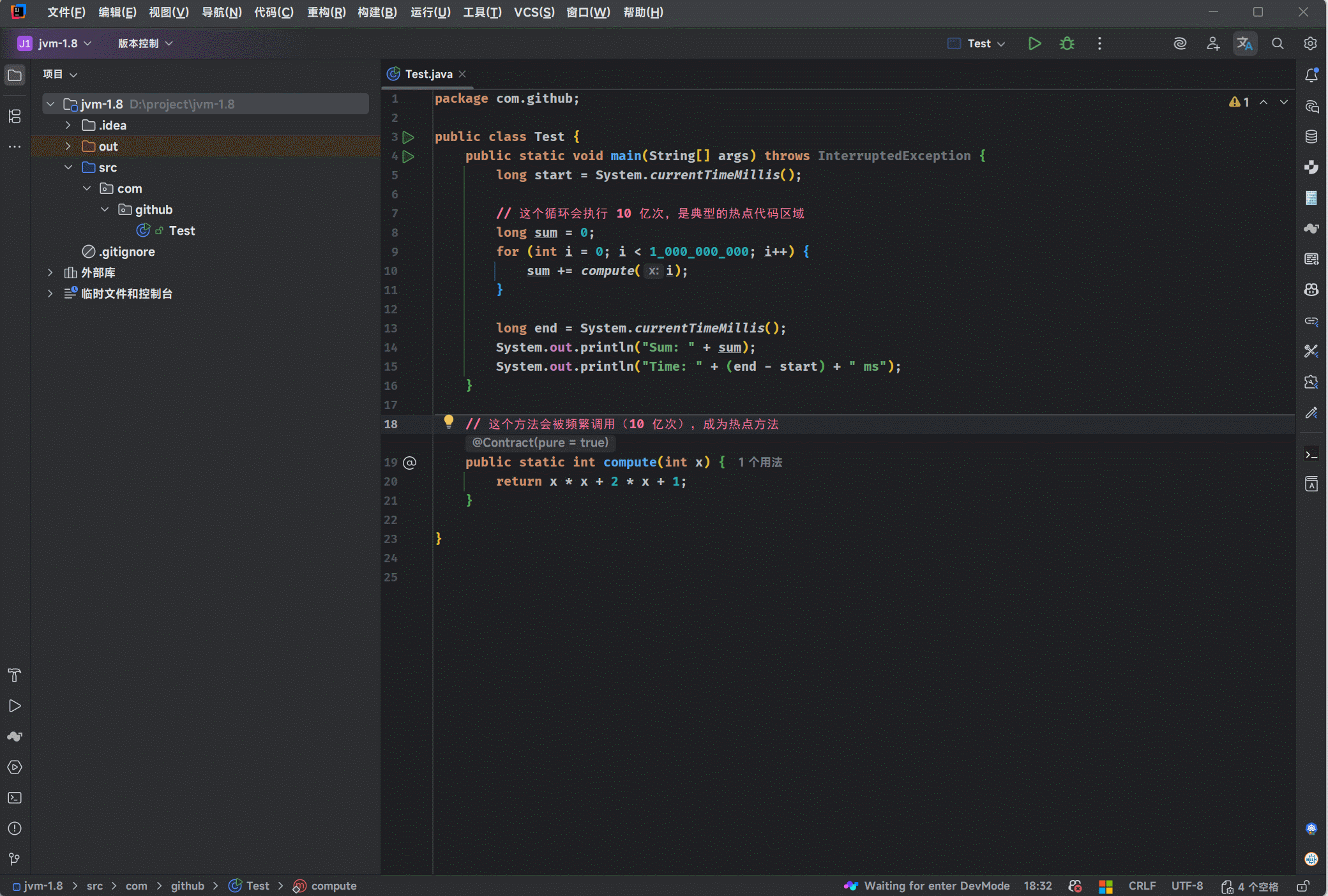Open the Notifications bell in right sidebar
1328x896 pixels.
(1311, 75)
